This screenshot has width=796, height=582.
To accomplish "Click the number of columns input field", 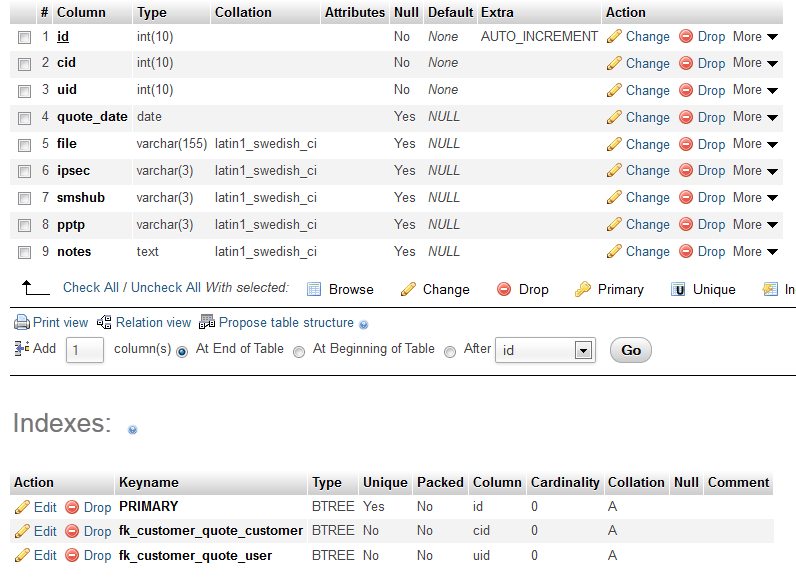I will click(x=85, y=350).
